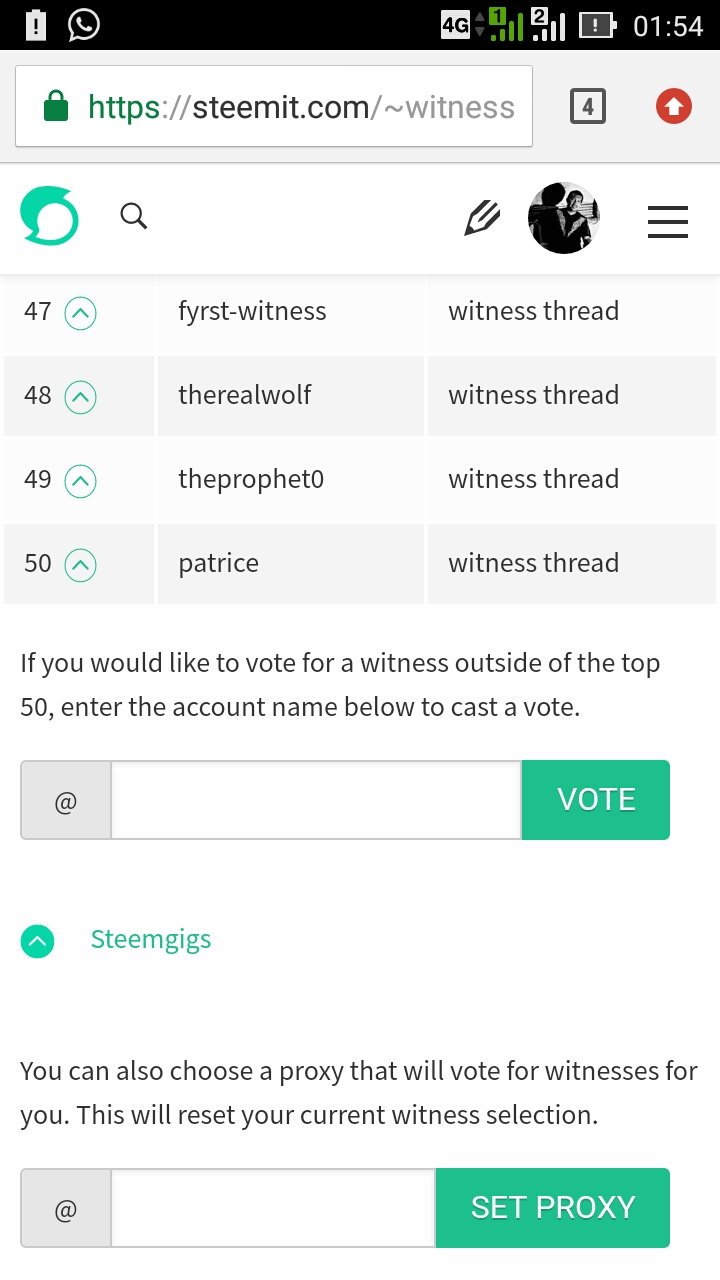Screen dimensions: 720x1280
Task: Toggle upvote for patrice witness
Action: click(x=80, y=567)
